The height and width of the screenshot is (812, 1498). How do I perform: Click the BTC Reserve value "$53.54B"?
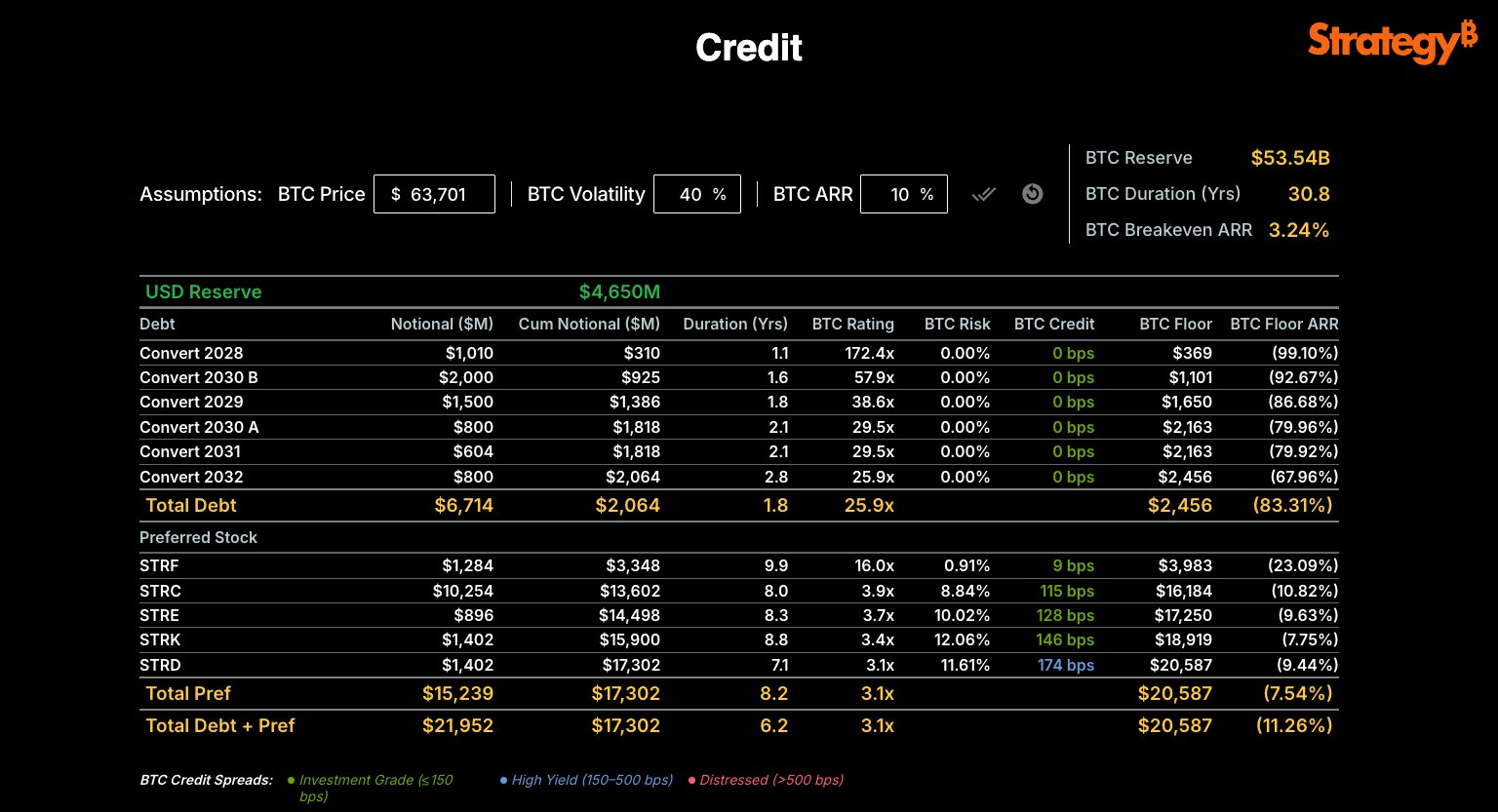[1290, 158]
